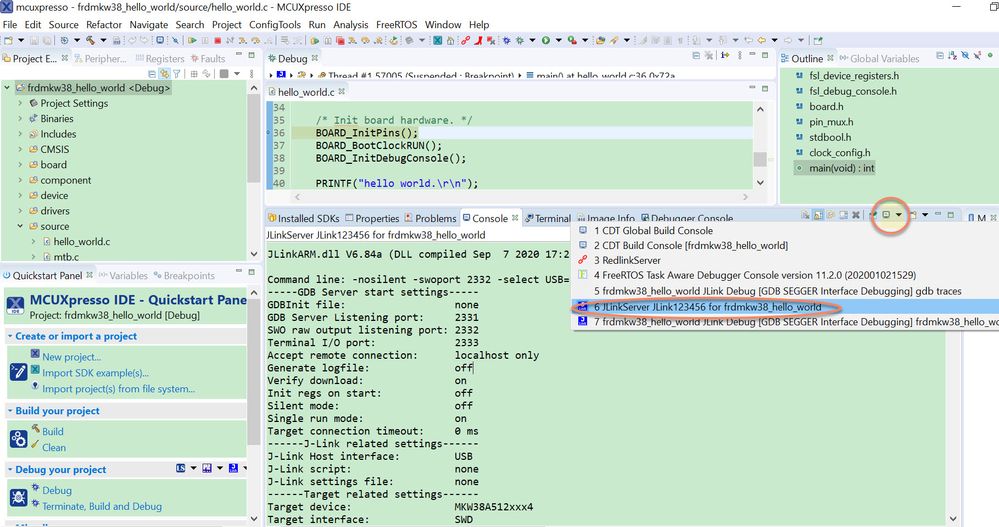Open hello_world.c in project tree
This screenshot has height=527, width=999.
click(x=82, y=242)
